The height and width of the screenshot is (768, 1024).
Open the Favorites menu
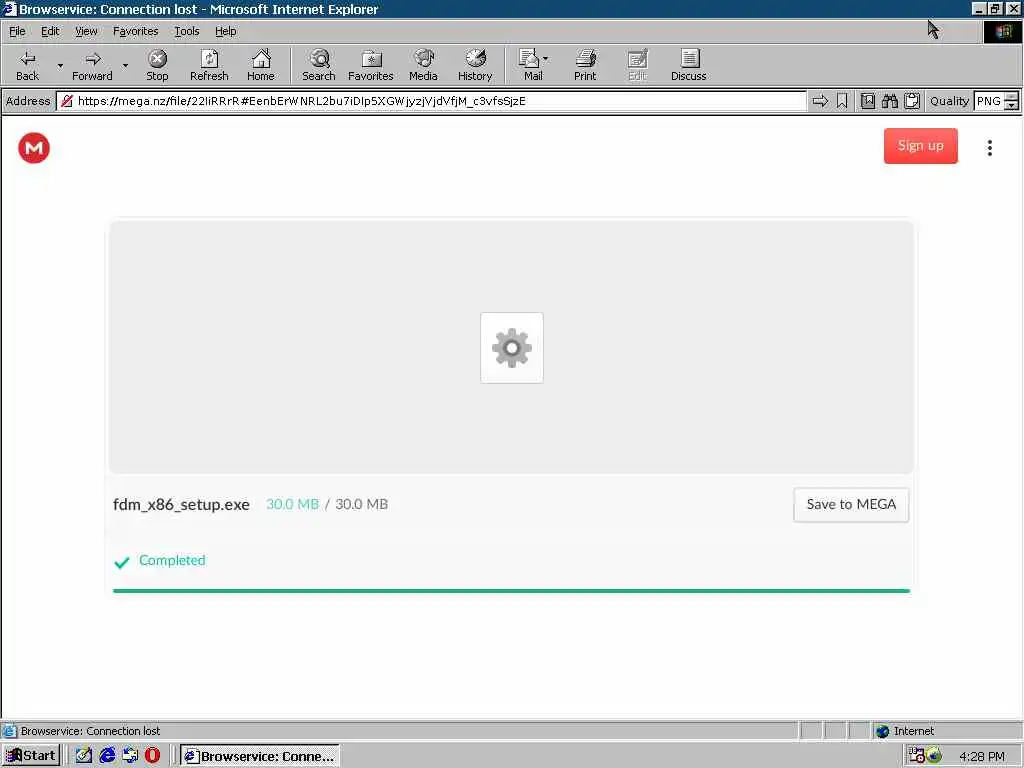(x=135, y=31)
